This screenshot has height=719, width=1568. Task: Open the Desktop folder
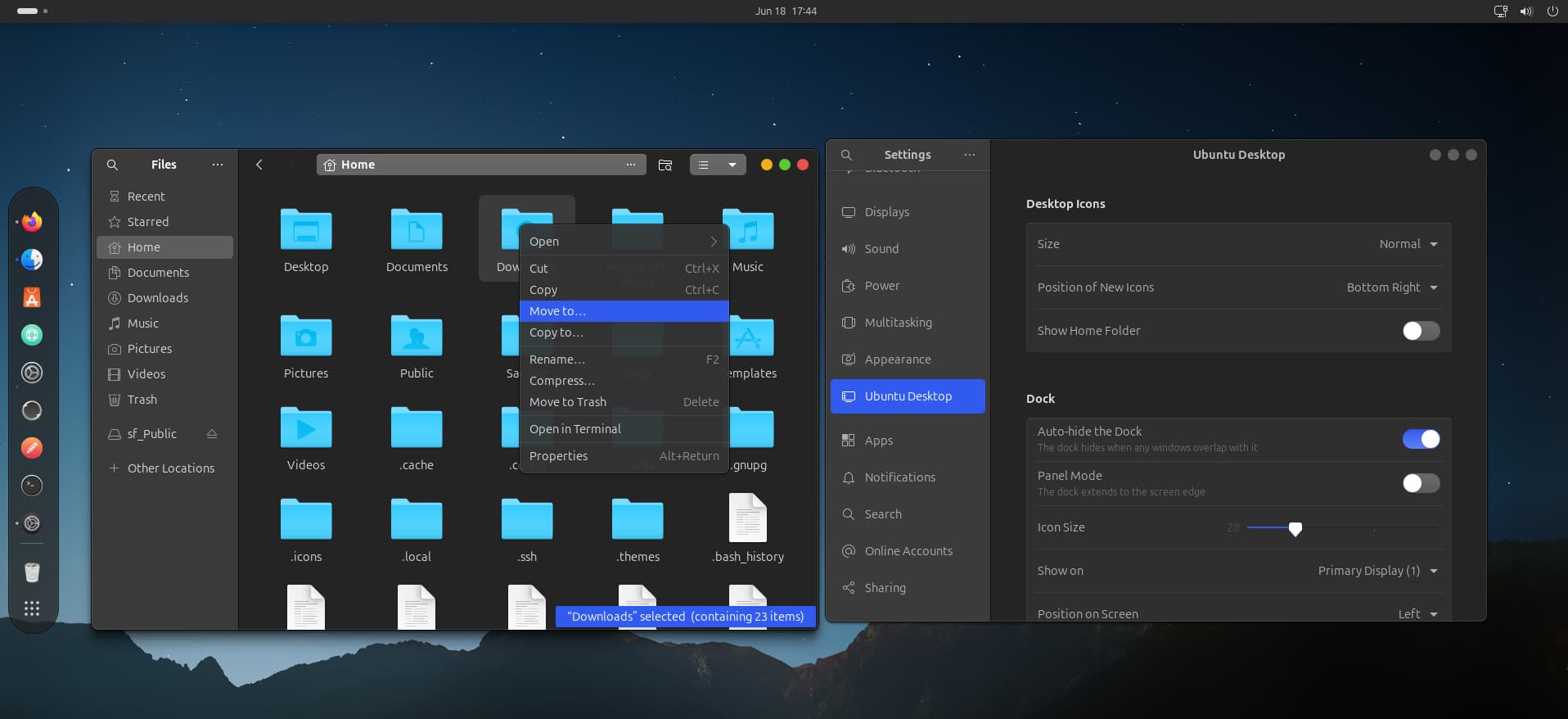(306, 240)
